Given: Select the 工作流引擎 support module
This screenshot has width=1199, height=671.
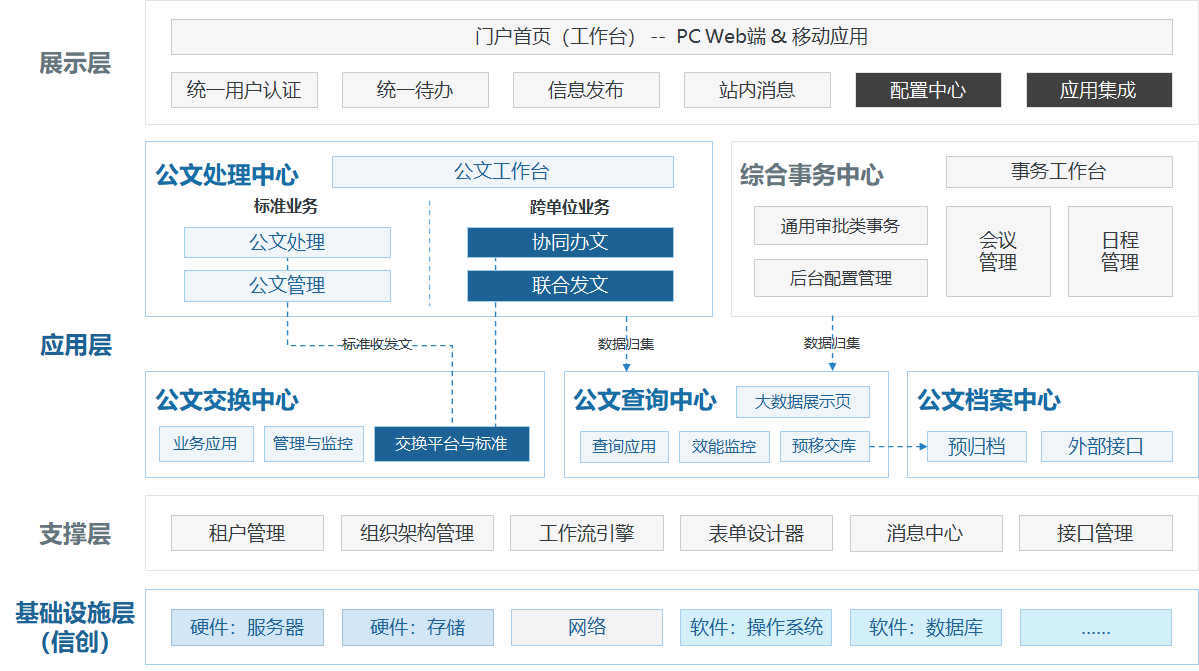Looking at the screenshot, I should click(x=586, y=533).
